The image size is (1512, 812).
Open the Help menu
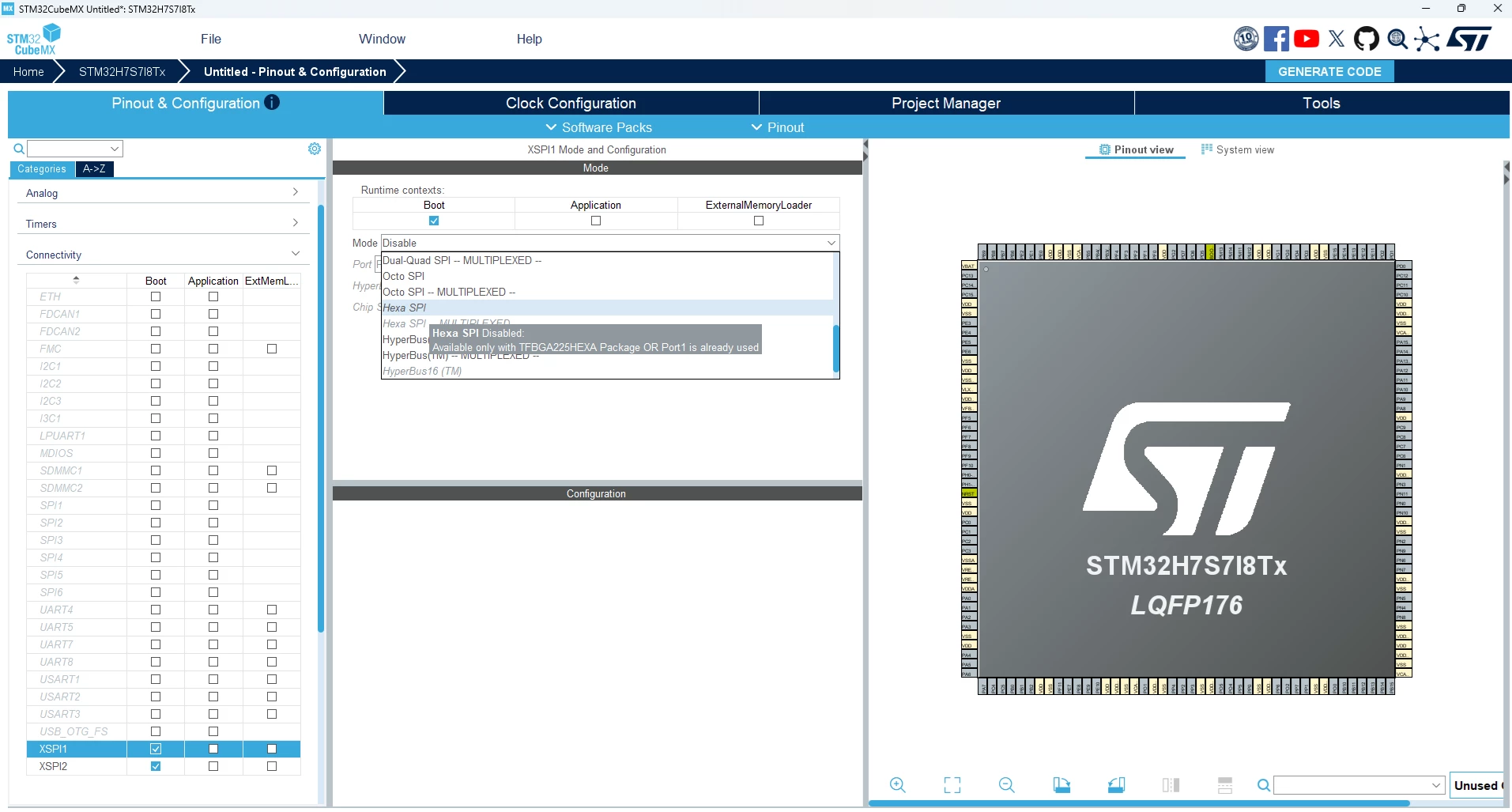pyautogui.click(x=530, y=39)
